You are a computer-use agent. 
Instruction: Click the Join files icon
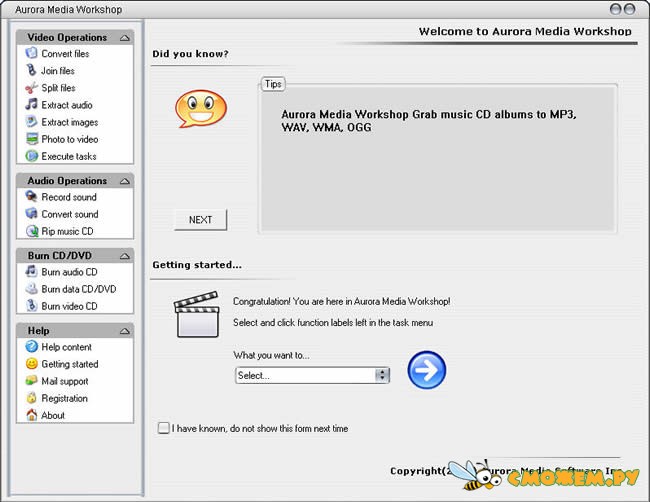pyautogui.click(x=32, y=70)
